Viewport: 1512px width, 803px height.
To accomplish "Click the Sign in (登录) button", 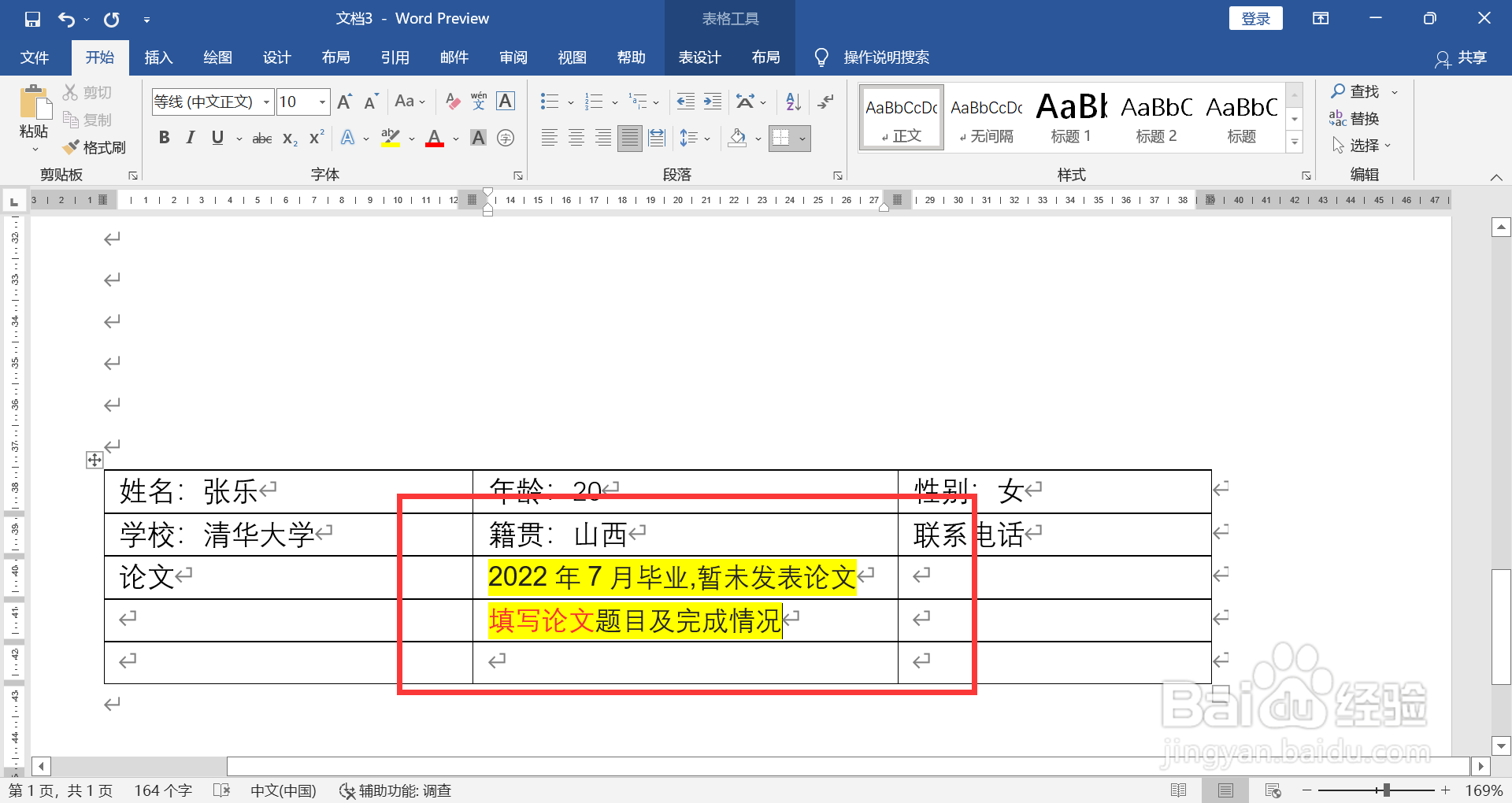I will tap(1255, 19).
